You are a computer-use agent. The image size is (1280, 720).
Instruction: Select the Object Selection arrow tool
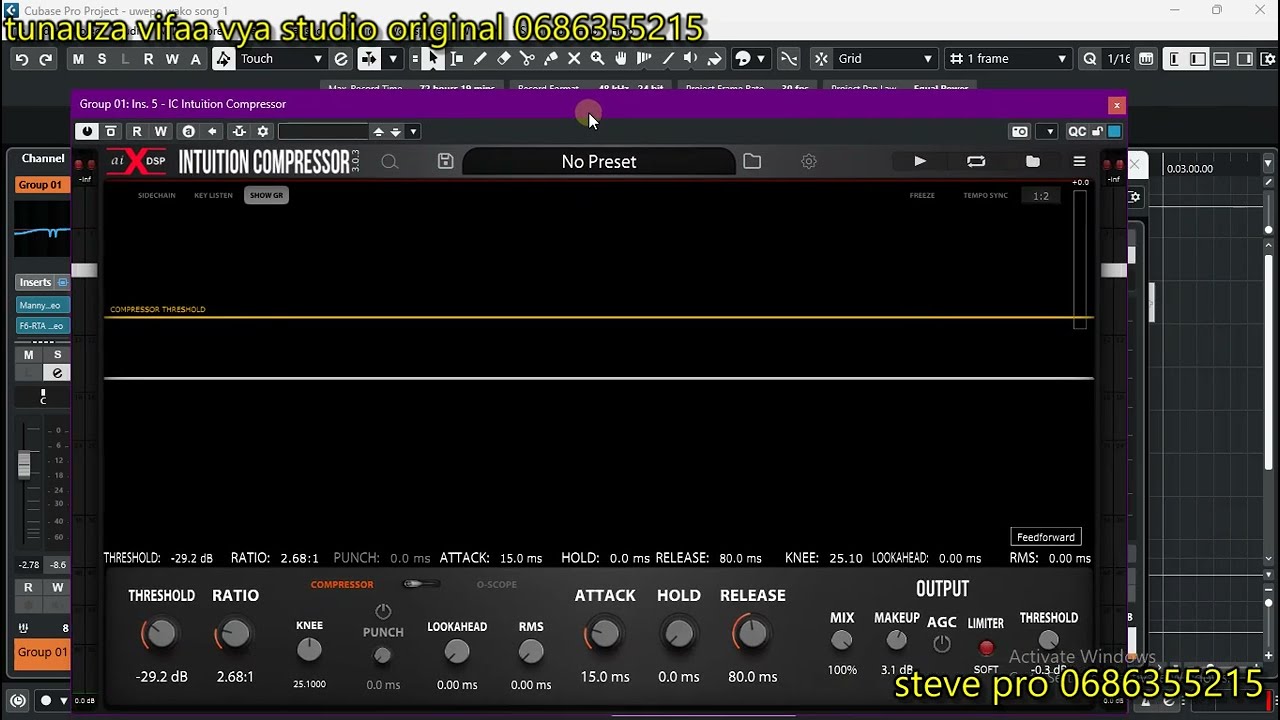pyautogui.click(x=433, y=59)
